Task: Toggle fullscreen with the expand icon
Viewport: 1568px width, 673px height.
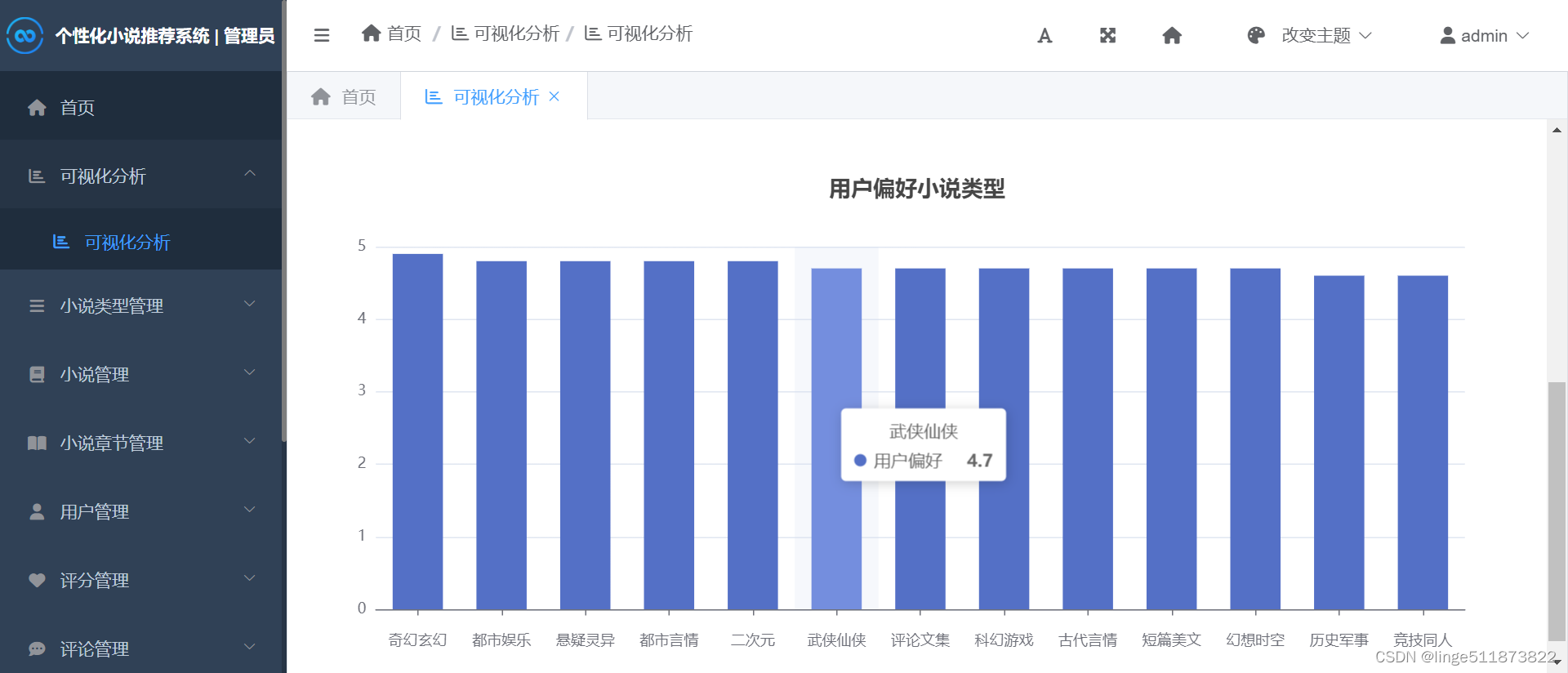Action: (x=1107, y=35)
